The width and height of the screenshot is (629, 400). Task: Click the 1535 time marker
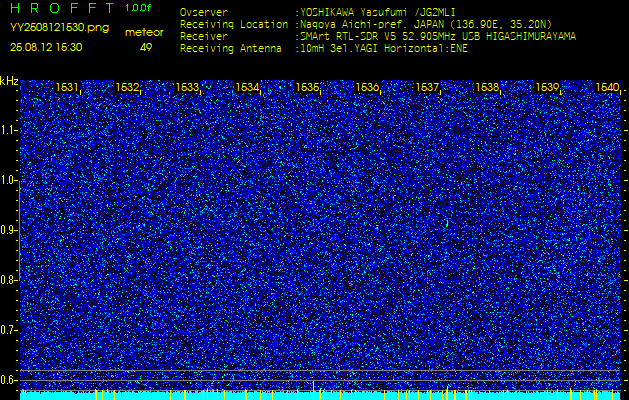pos(307,87)
